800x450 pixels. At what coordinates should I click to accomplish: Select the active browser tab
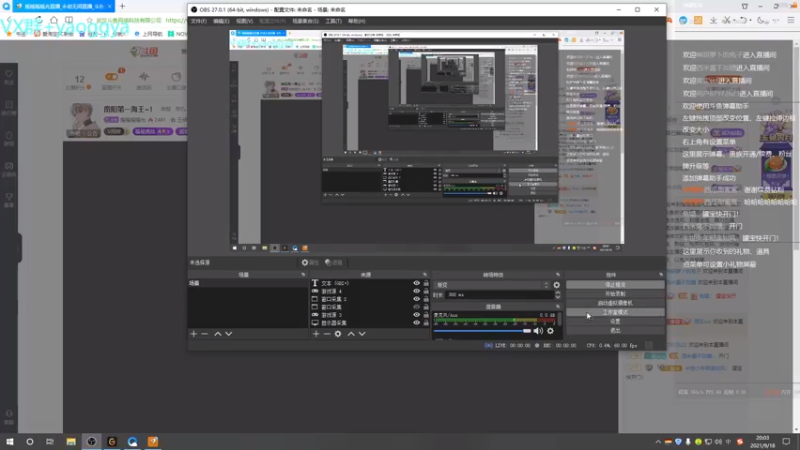click(64, 6)
